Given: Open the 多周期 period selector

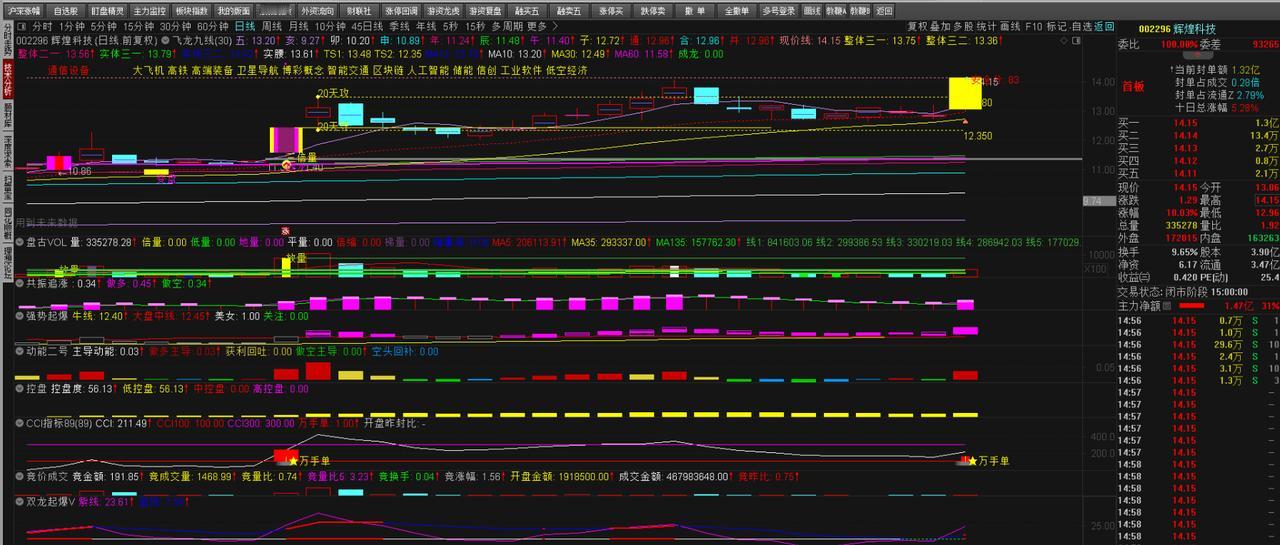Looking at the screenshot, I should tap(506, 26).
